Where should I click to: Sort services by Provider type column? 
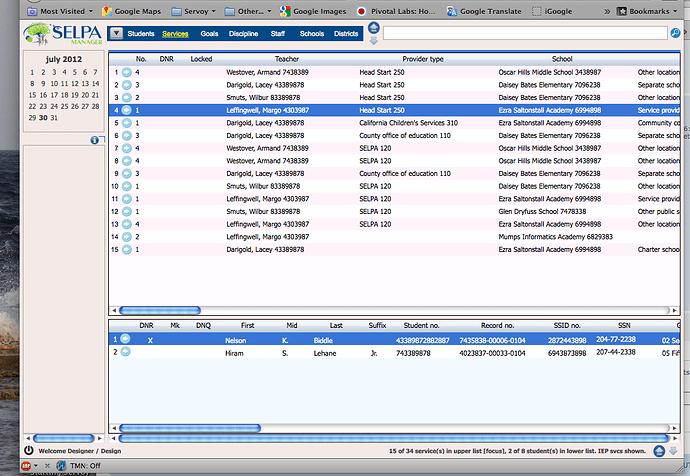click(421, 60)
